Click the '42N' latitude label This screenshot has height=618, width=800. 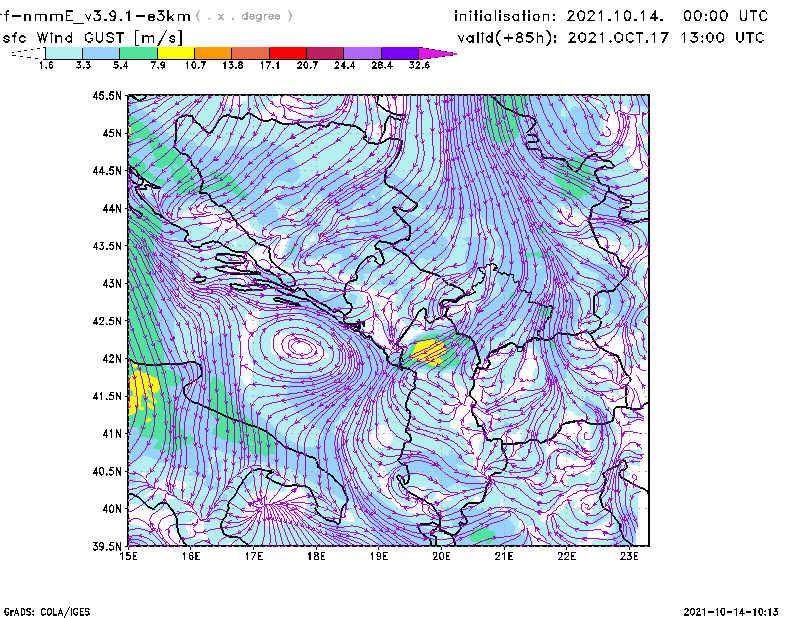pos(112,359)
